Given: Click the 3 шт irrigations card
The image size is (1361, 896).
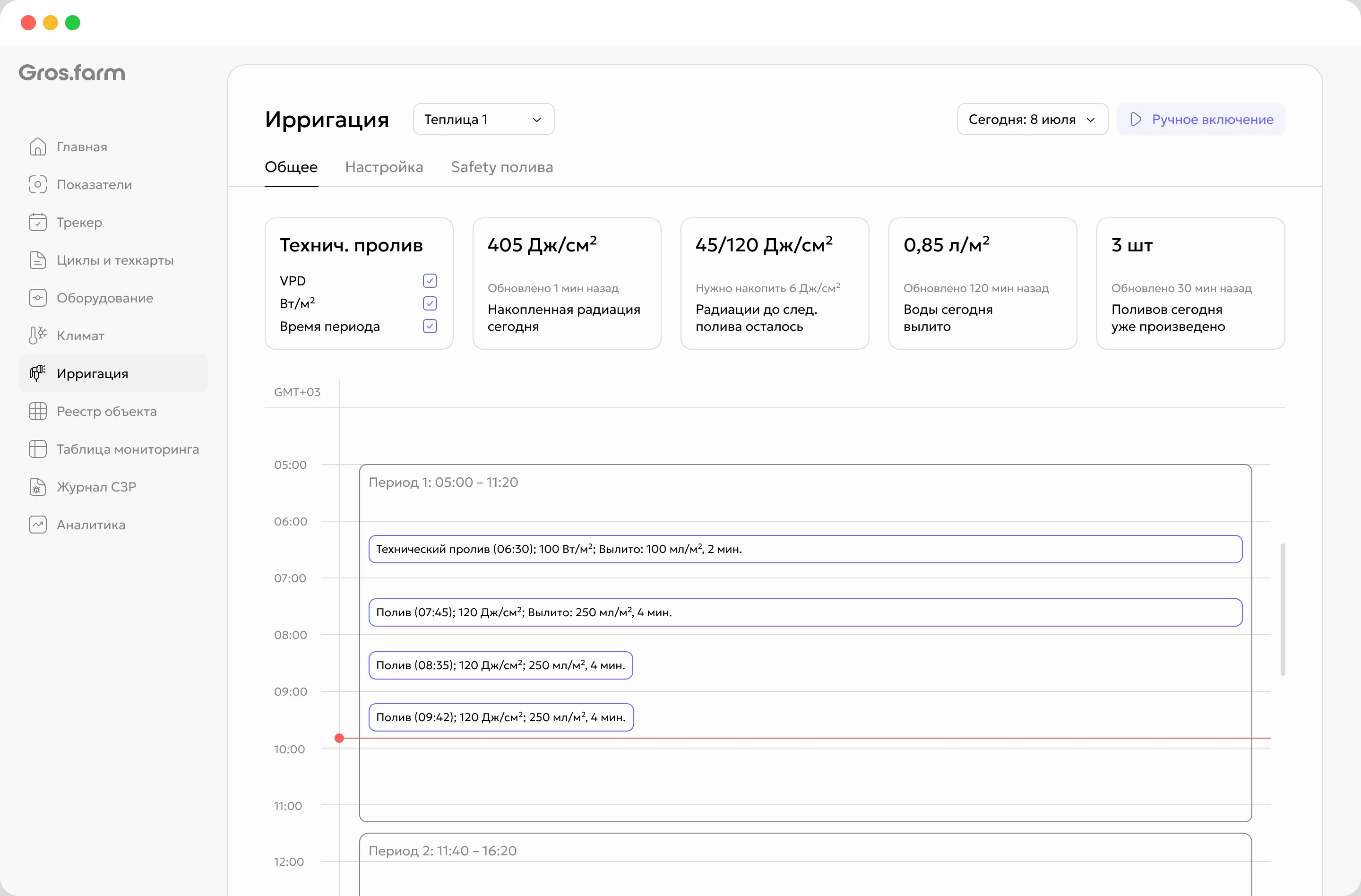Looking at the screenshot, I should (1190, 284).
